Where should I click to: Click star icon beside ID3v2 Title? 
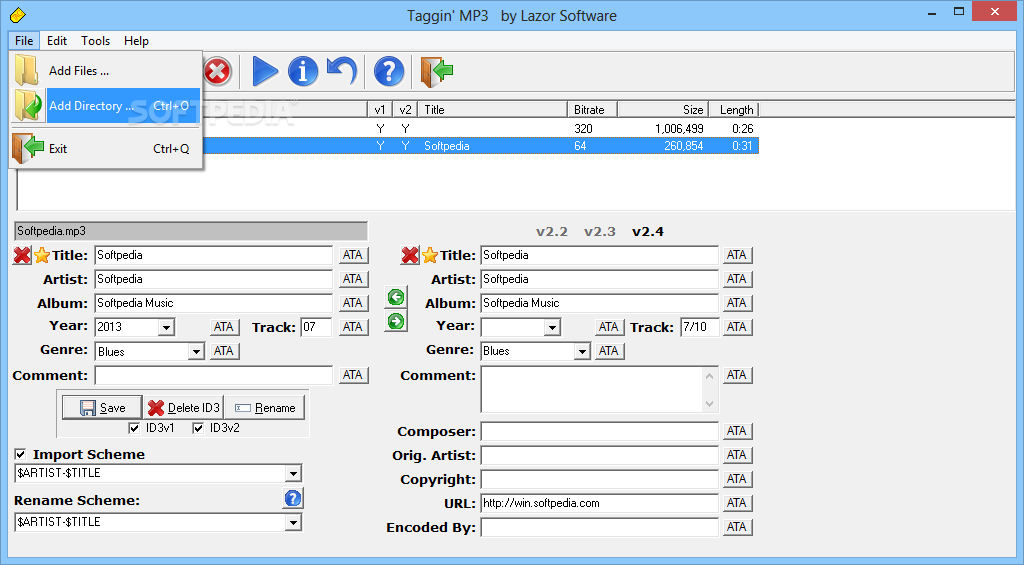click(x=430, y=255)
